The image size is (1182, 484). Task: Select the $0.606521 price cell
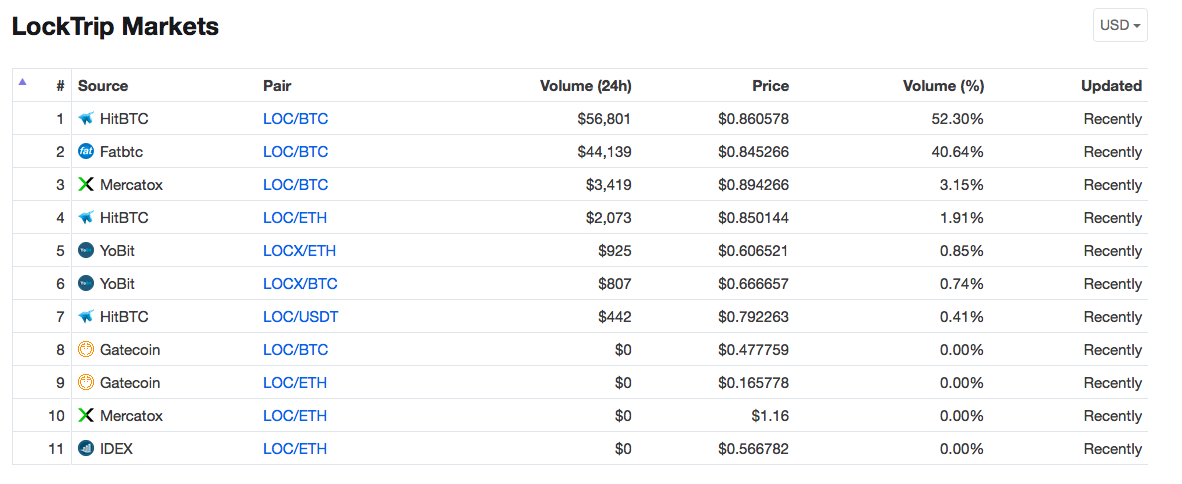pos(753,251)
